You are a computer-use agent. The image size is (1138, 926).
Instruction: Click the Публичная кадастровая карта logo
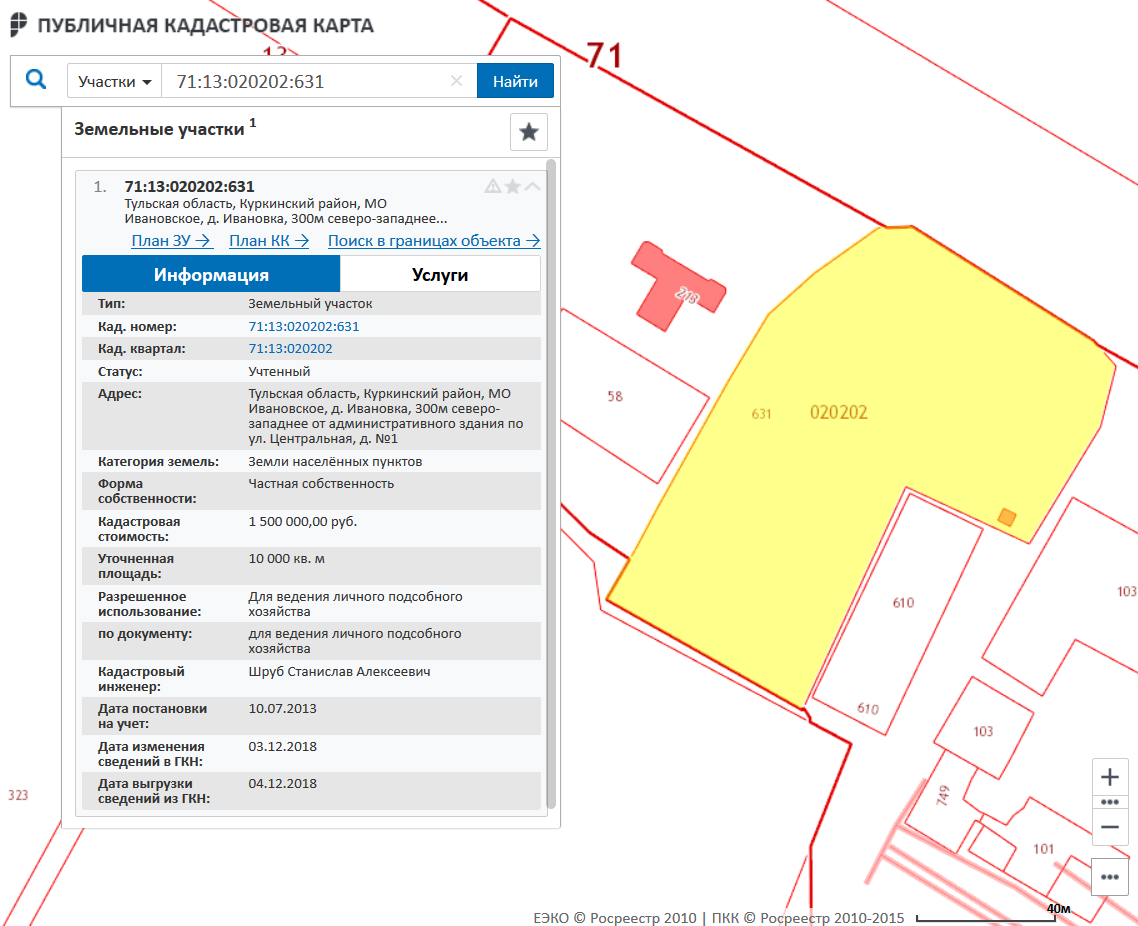point(192,25)
